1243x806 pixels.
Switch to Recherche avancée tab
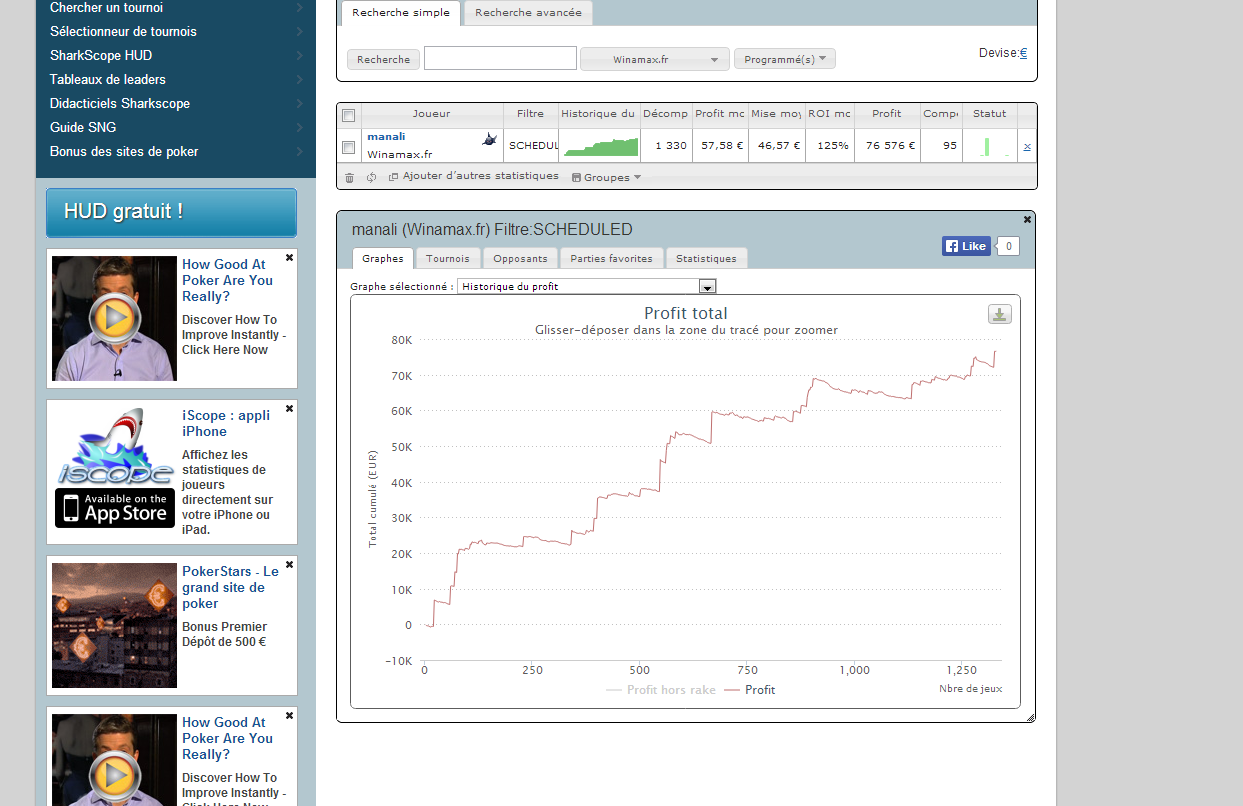pos(529,13)
